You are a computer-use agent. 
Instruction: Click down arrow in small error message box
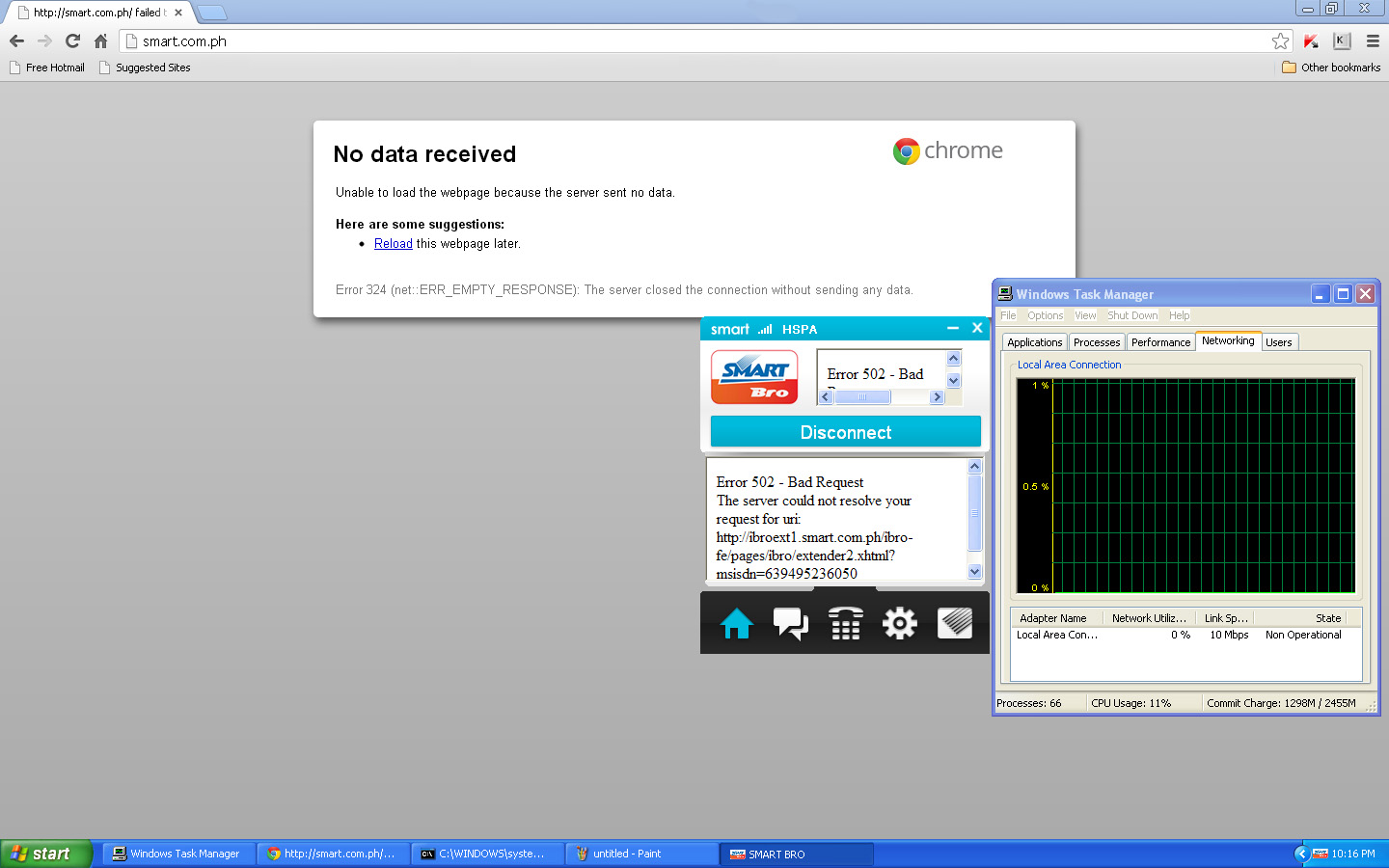(954, 381)
